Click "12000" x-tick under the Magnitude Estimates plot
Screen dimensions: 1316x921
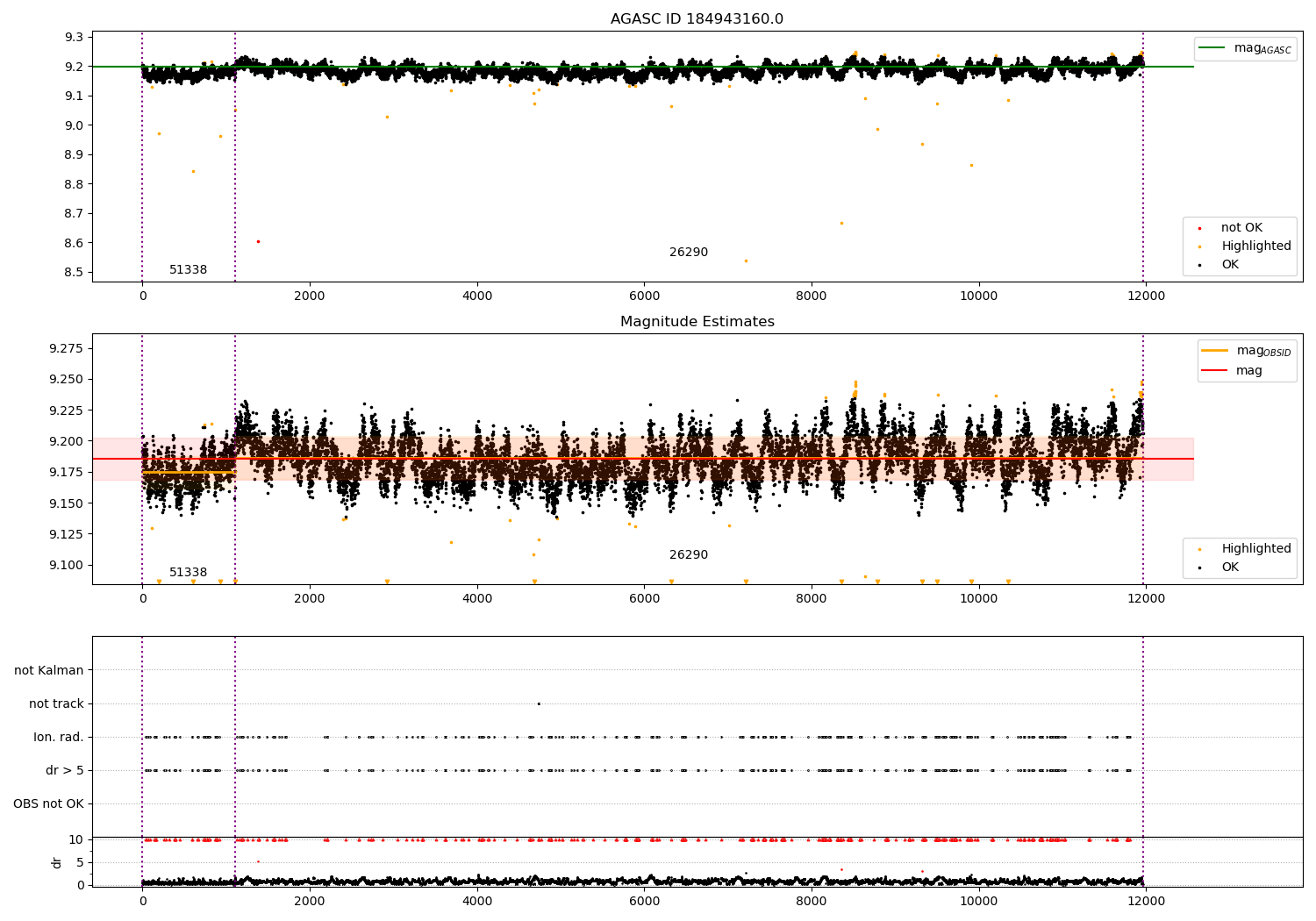[x=1146, y=599]
